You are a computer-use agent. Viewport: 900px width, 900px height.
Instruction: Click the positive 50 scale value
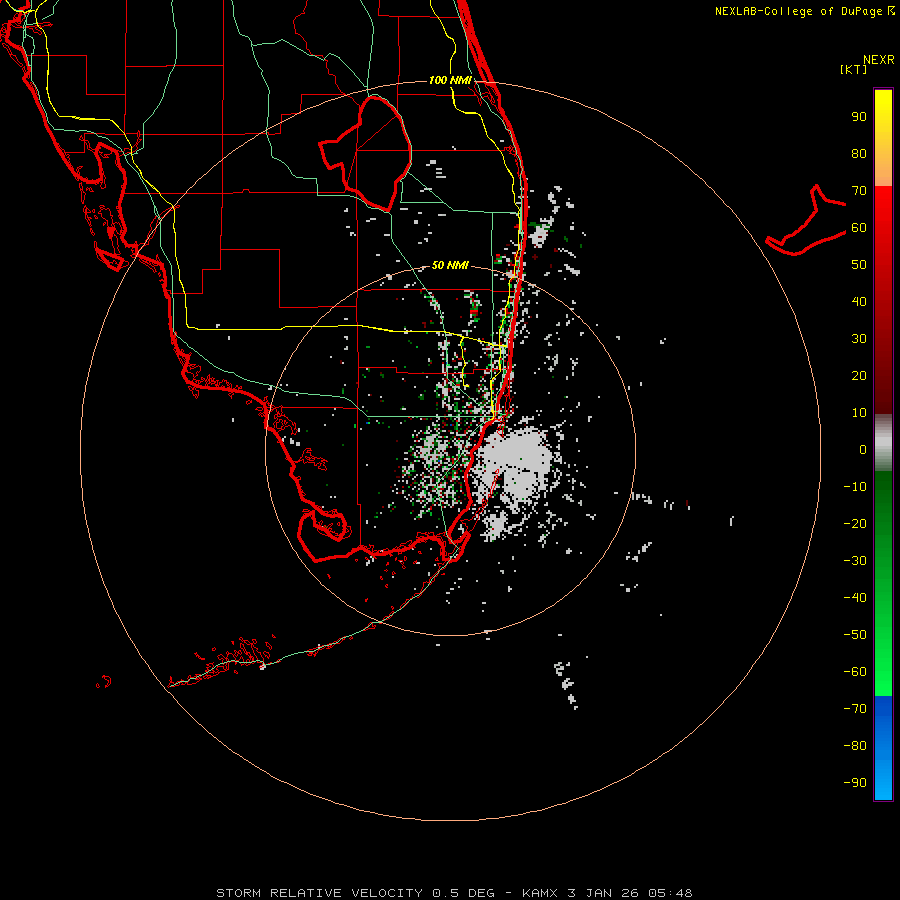(859, 265)
